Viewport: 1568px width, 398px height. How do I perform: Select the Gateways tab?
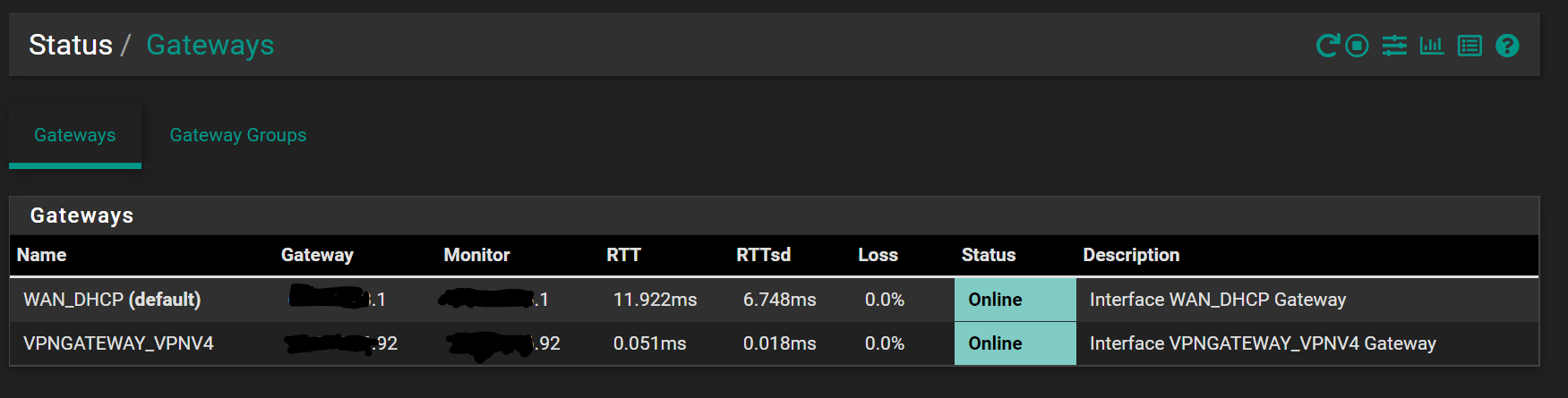75,135
